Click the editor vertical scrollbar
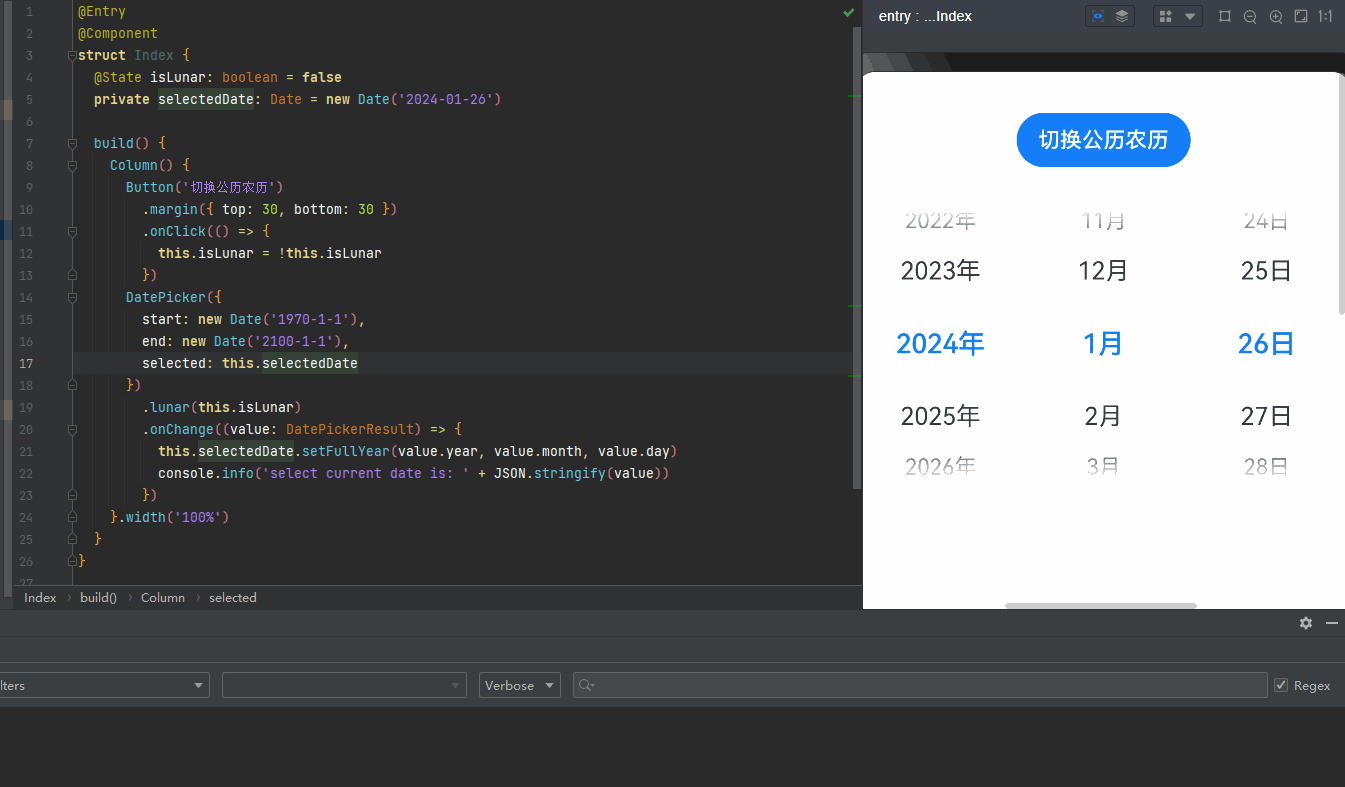The image size is (1345, 787). tap(857, 258)
